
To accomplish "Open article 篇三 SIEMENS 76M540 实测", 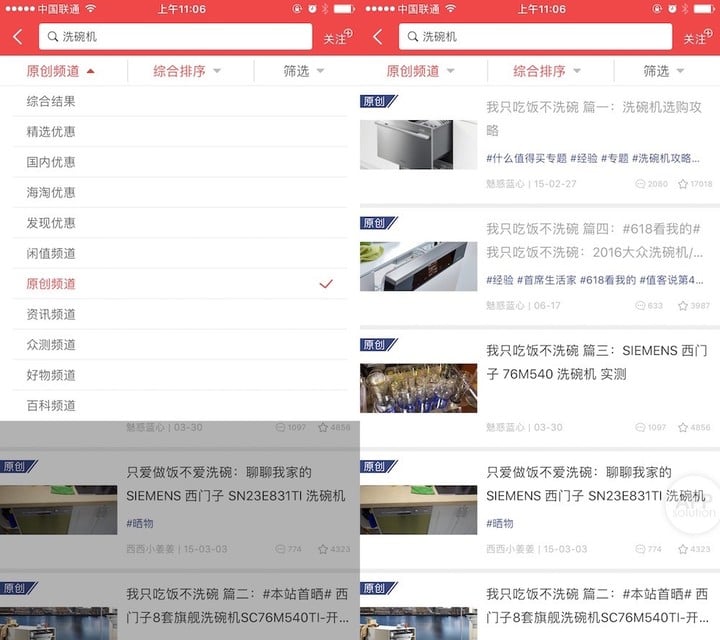I will click(x=596, y=362).
